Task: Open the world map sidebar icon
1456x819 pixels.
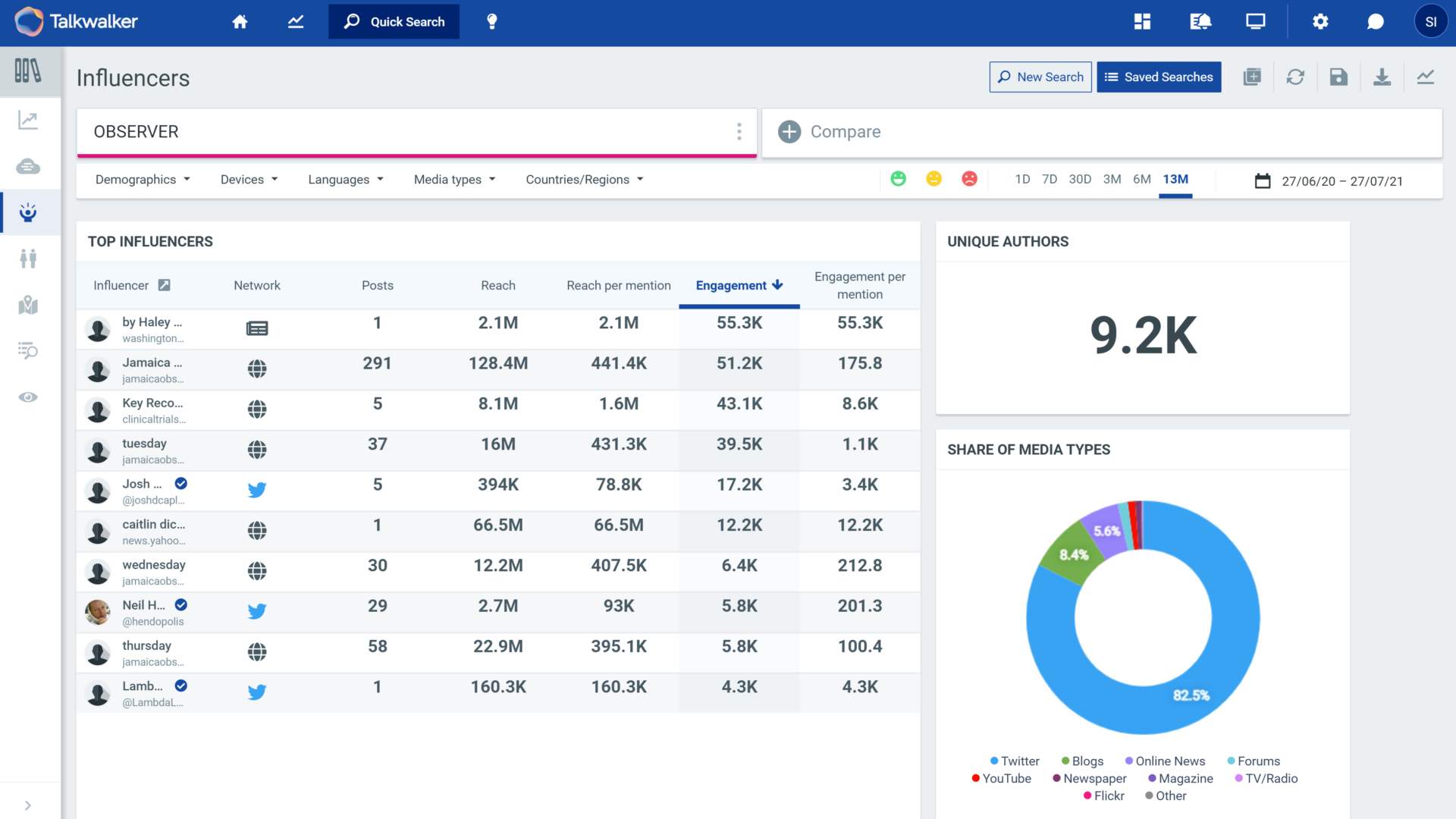Action: pyautogui.click(x=28, y=305)
